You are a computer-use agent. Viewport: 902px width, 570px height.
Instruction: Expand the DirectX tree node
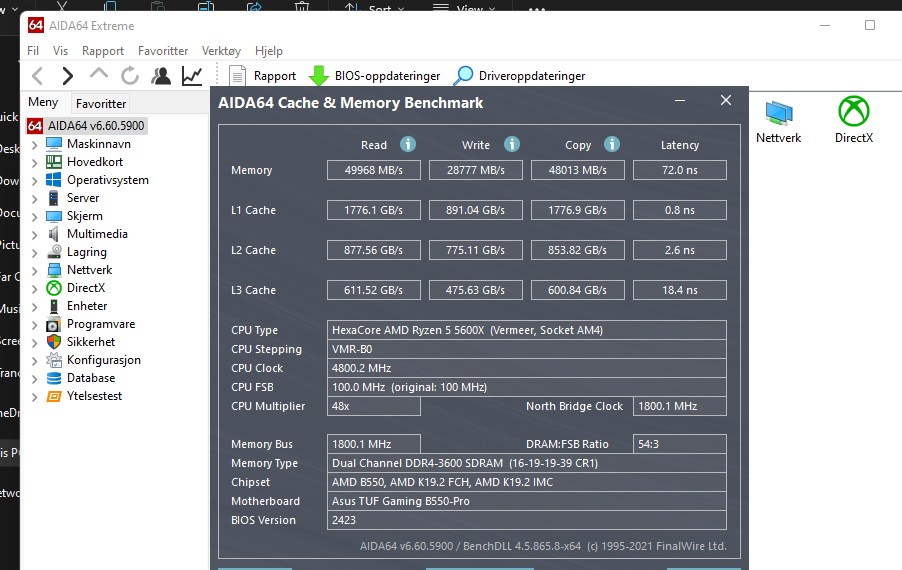[35, 288]
